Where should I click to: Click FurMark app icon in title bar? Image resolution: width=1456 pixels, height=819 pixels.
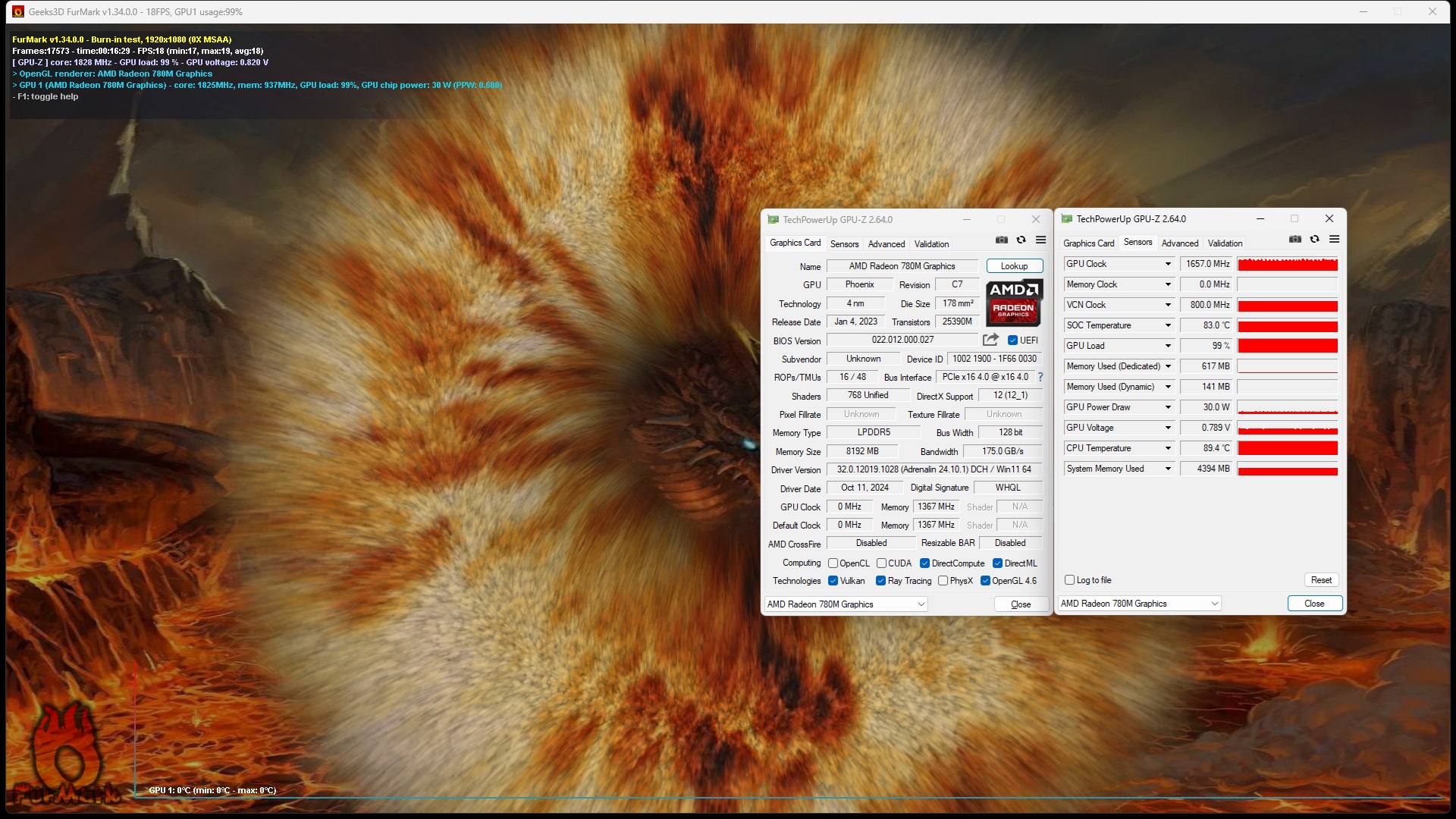click(18, 11)
